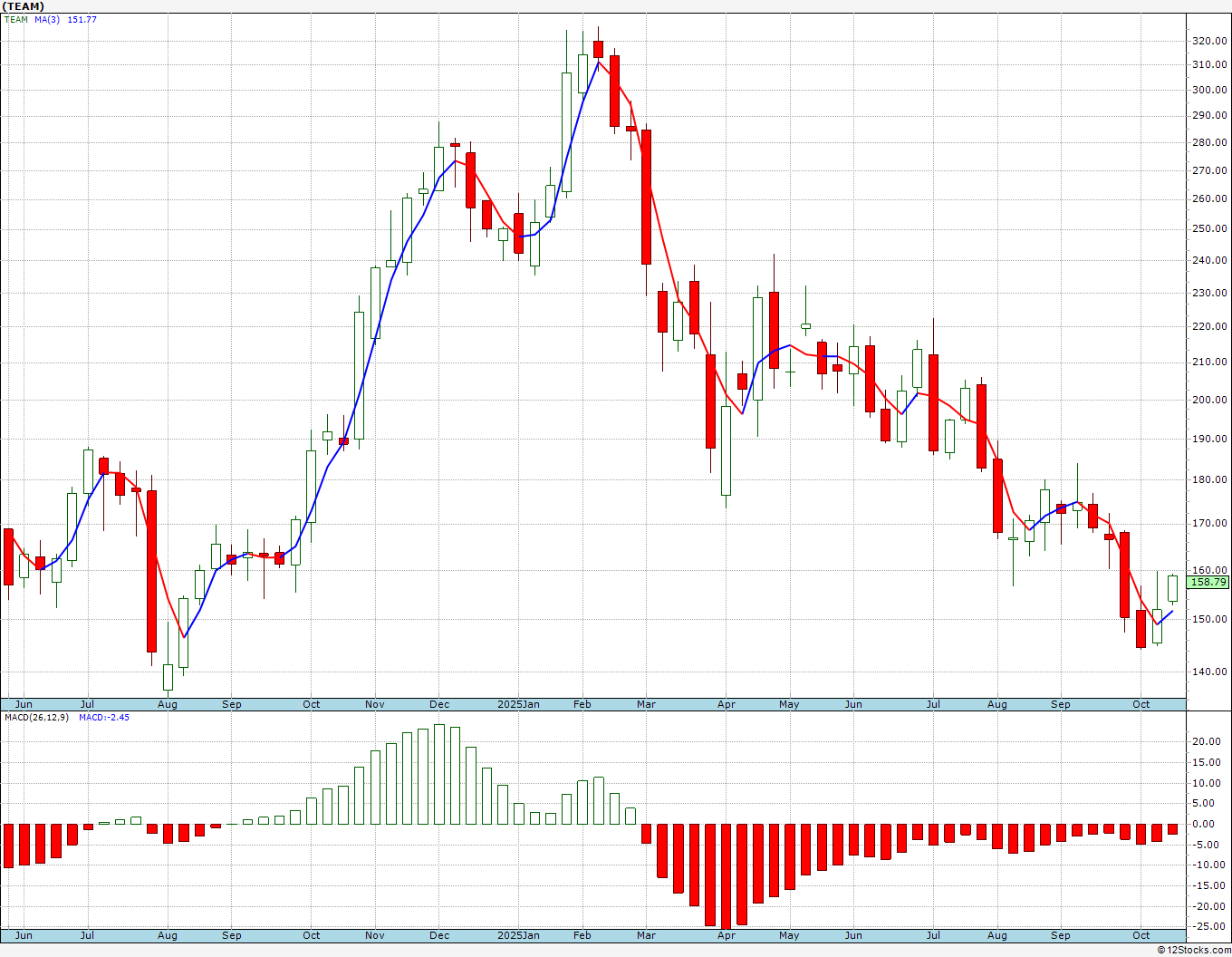Select the 180.00 price axis label
The height and width of the screenshot is (957, 1232).
(1209, 480)
